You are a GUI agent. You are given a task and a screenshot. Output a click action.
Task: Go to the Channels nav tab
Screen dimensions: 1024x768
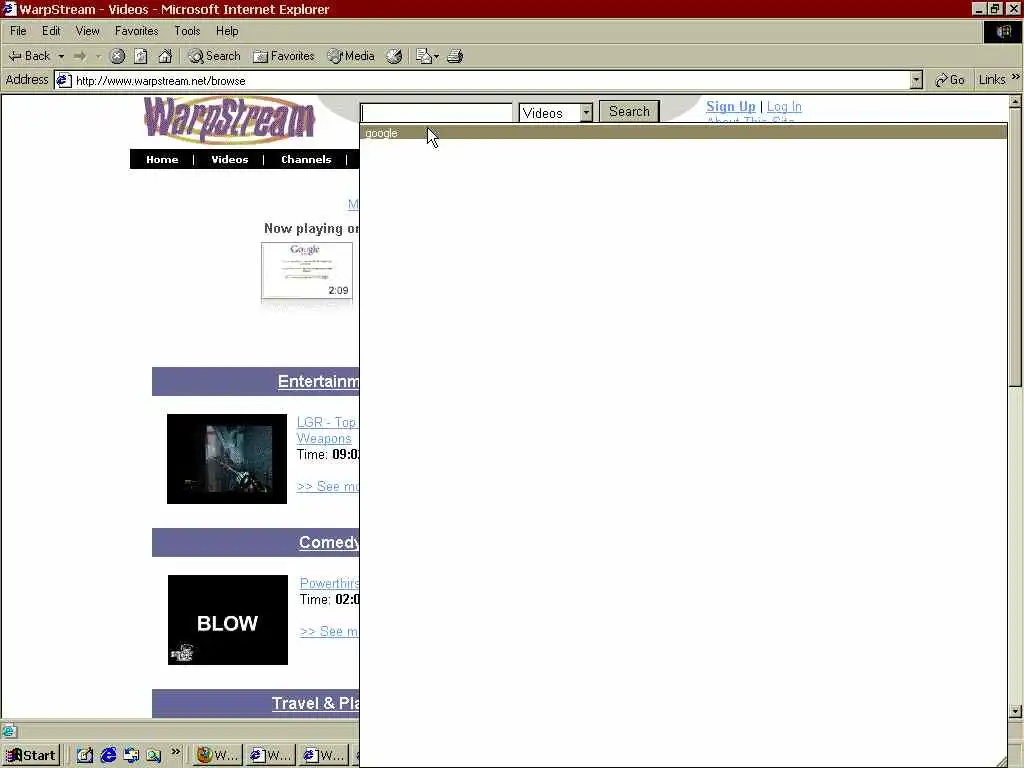306,159
